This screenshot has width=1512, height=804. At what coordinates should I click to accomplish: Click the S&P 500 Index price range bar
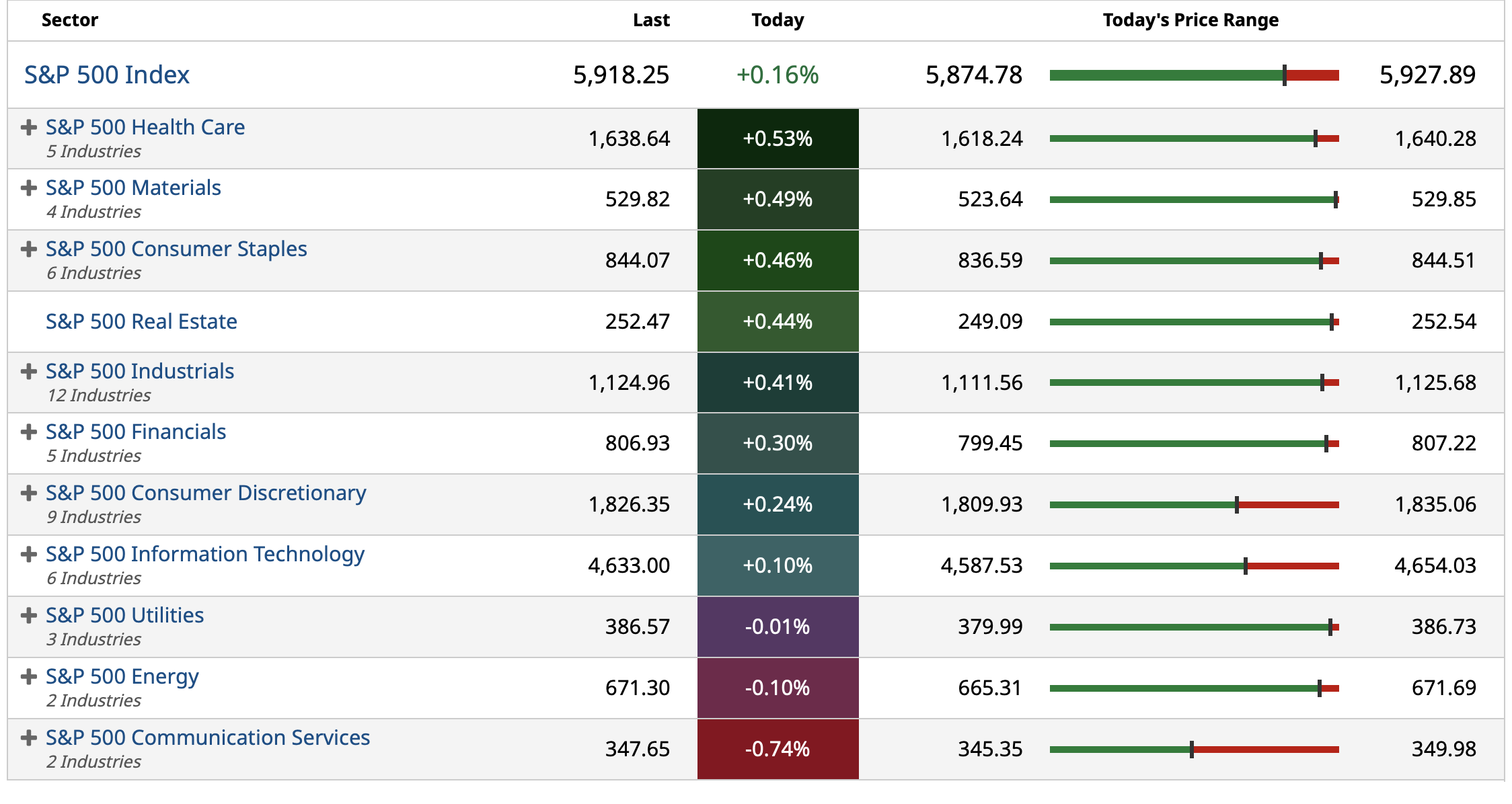(x=1194, y=75)
